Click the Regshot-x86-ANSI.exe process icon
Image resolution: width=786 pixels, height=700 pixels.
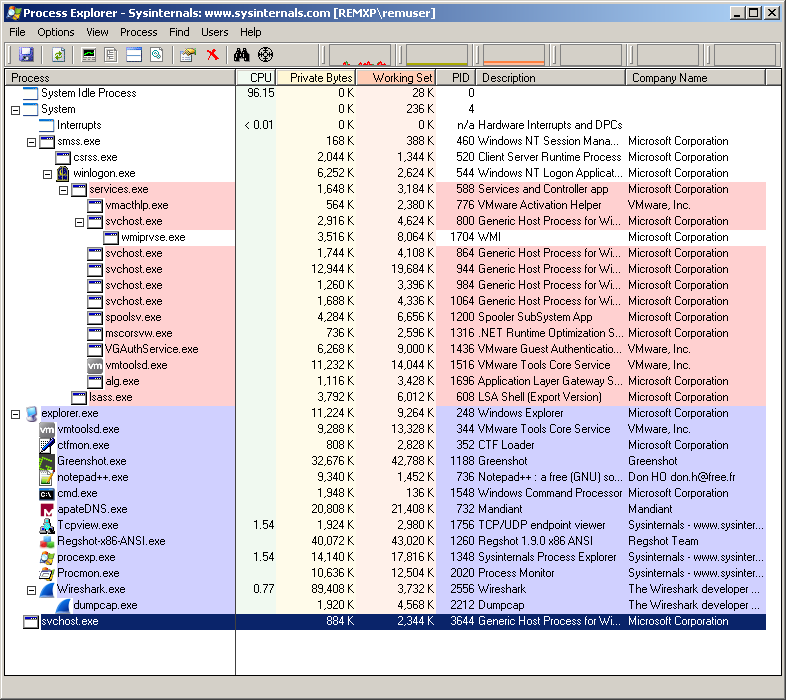[47, 542]
